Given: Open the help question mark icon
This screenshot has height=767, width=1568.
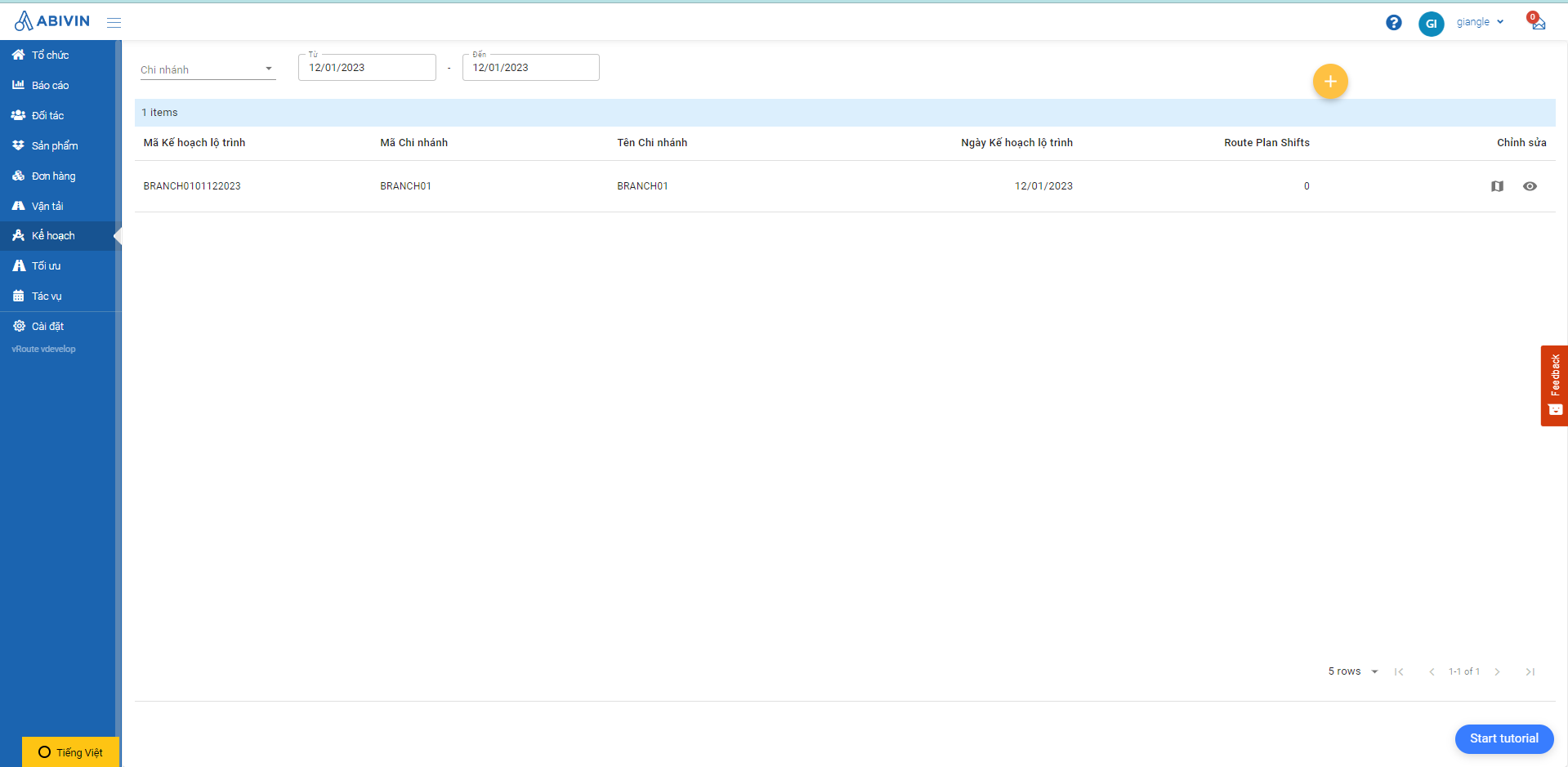Looking at the screenshot, I should tap(1394, 23).
